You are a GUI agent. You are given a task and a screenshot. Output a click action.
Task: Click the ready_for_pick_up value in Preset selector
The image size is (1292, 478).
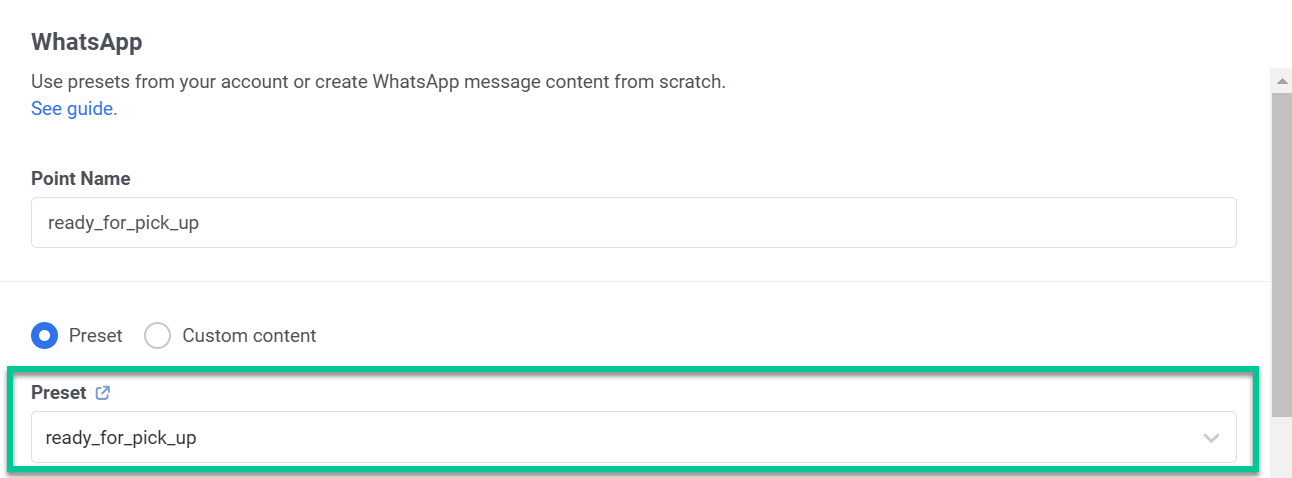coord(121,438)
